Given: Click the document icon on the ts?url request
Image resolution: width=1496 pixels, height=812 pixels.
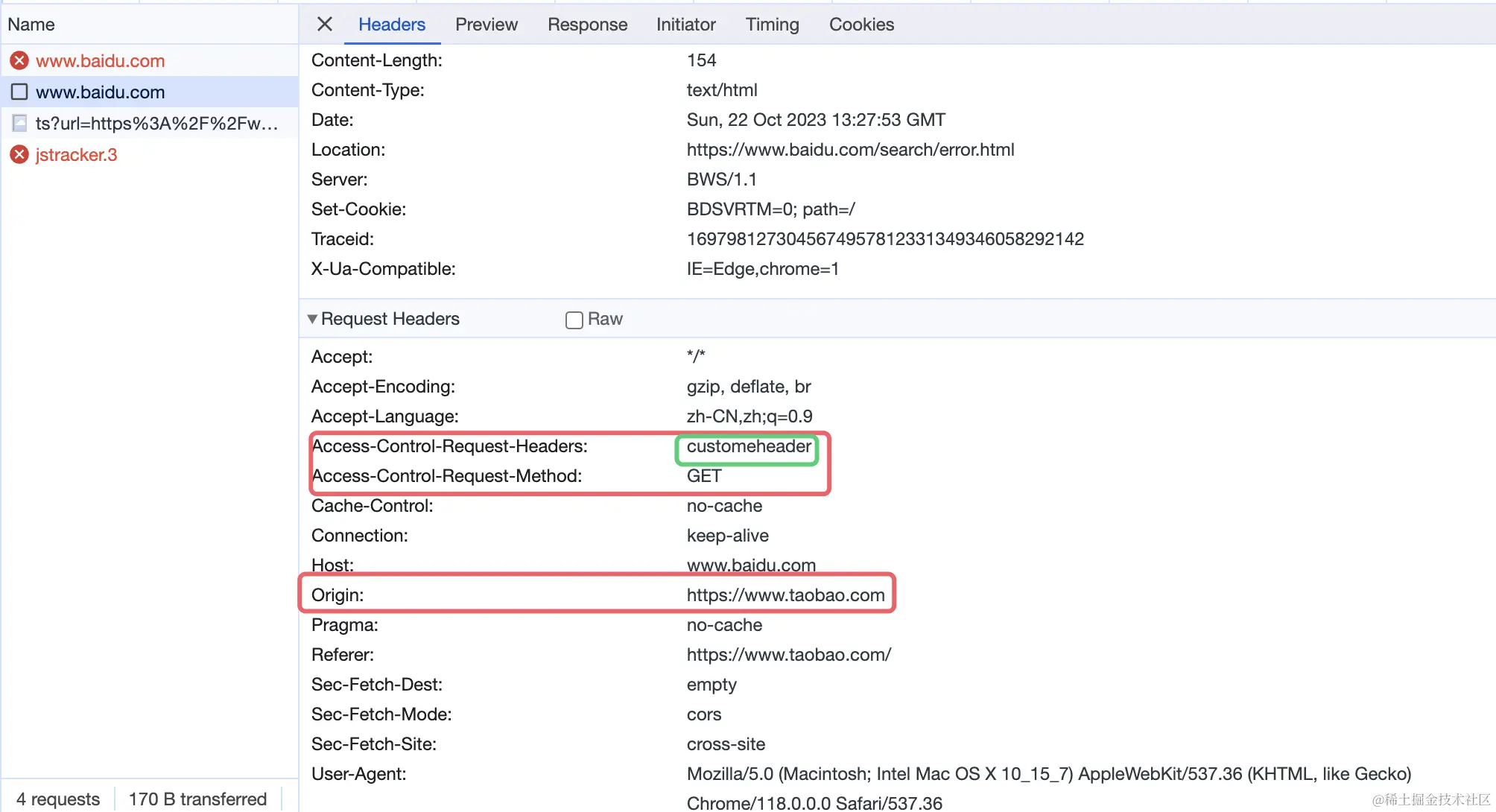Looking at the screenshot, I should [19, 123].
